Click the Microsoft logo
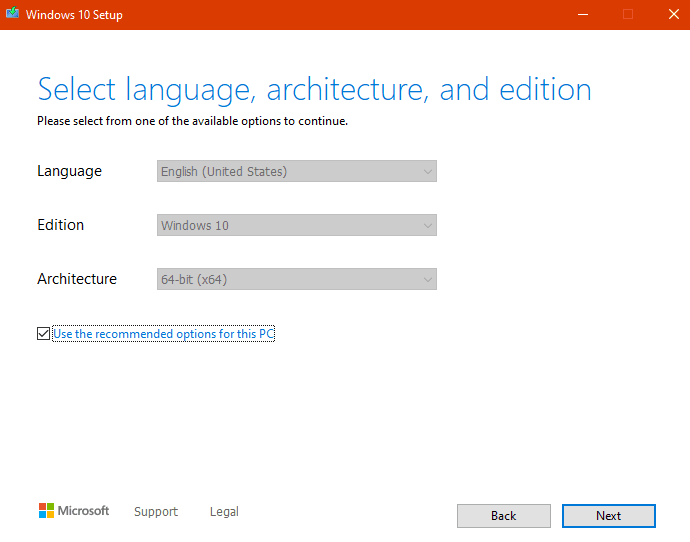Viewport: 690px width, 542px height. click(73, 511)
